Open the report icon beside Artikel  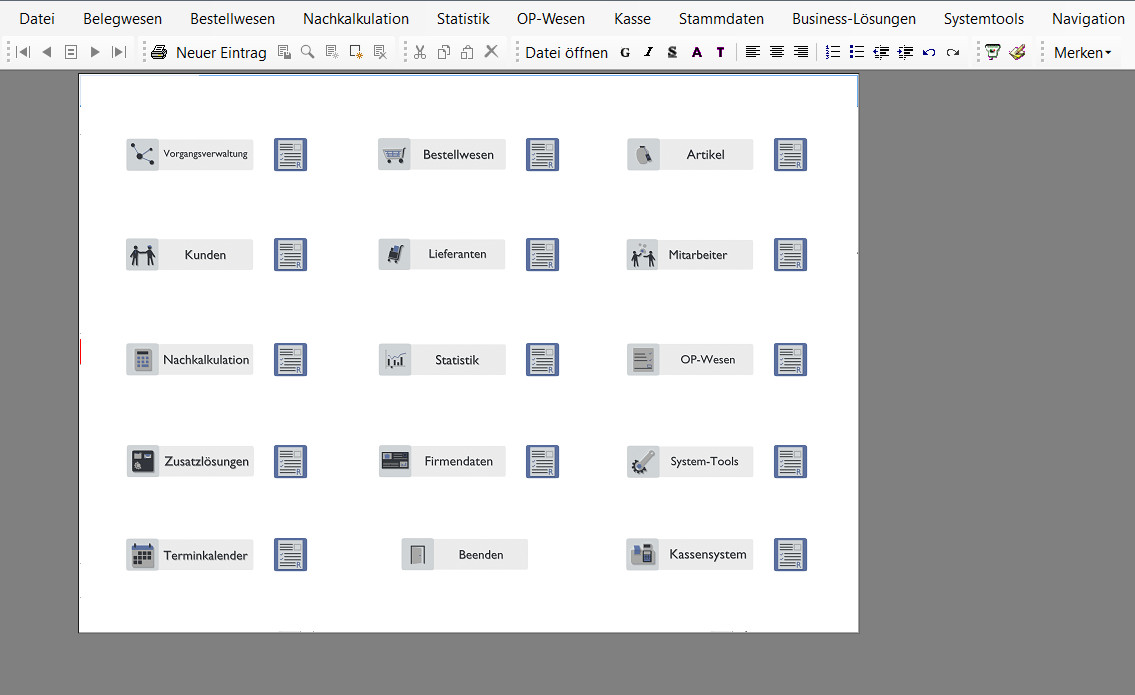pos(790,155)
